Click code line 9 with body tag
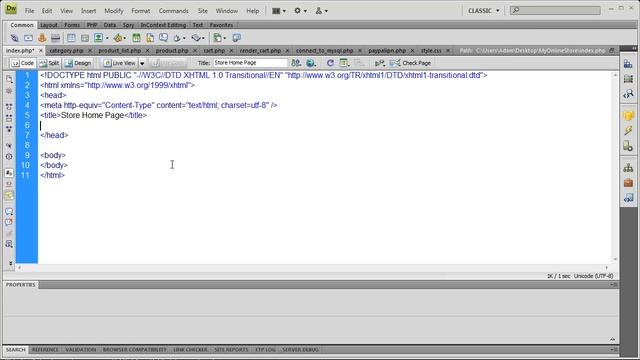Image resolution: width=640 pixels, height=360 pixels. tap(53, 155)
